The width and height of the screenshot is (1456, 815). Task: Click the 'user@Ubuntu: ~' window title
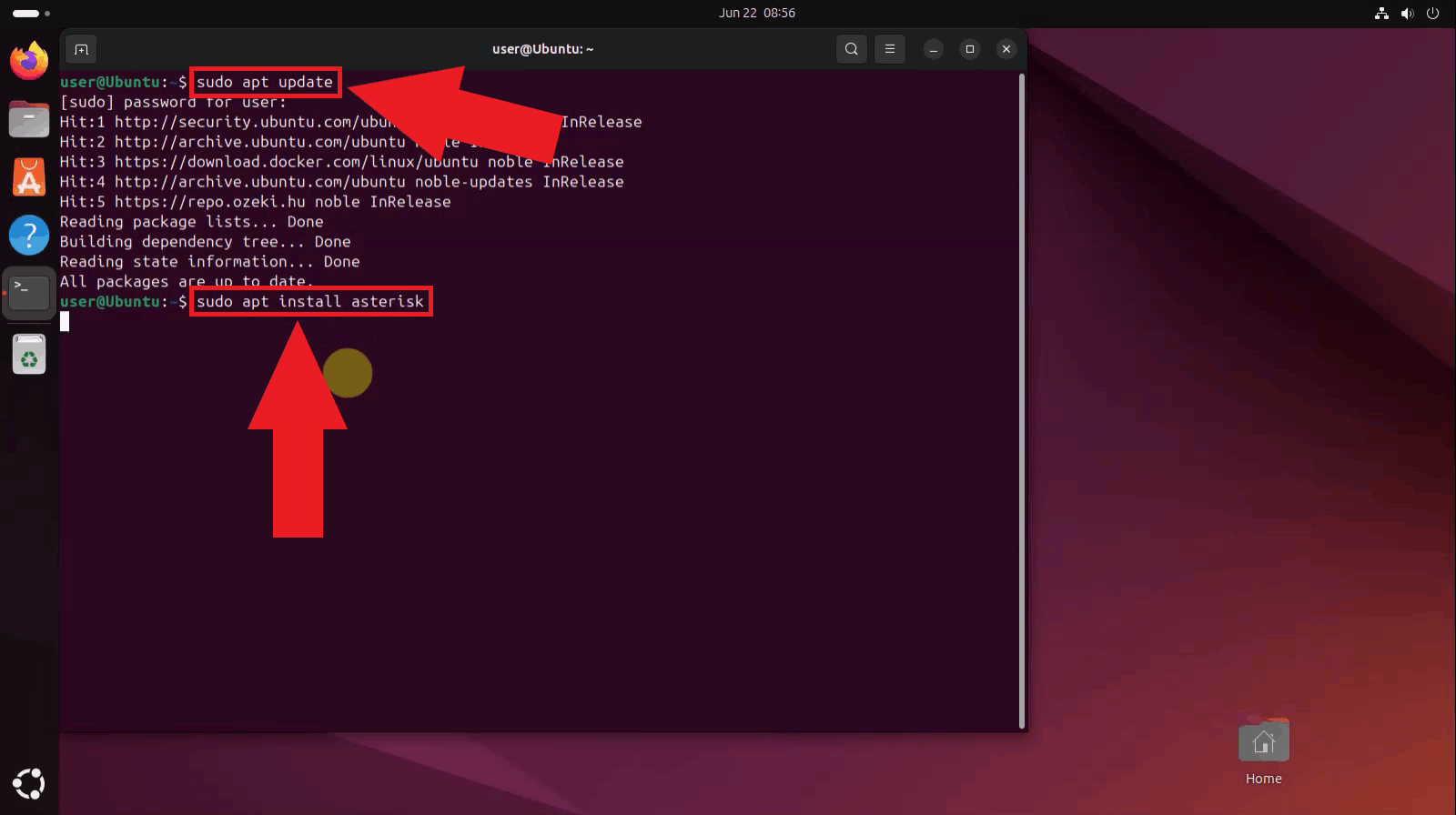543,49
